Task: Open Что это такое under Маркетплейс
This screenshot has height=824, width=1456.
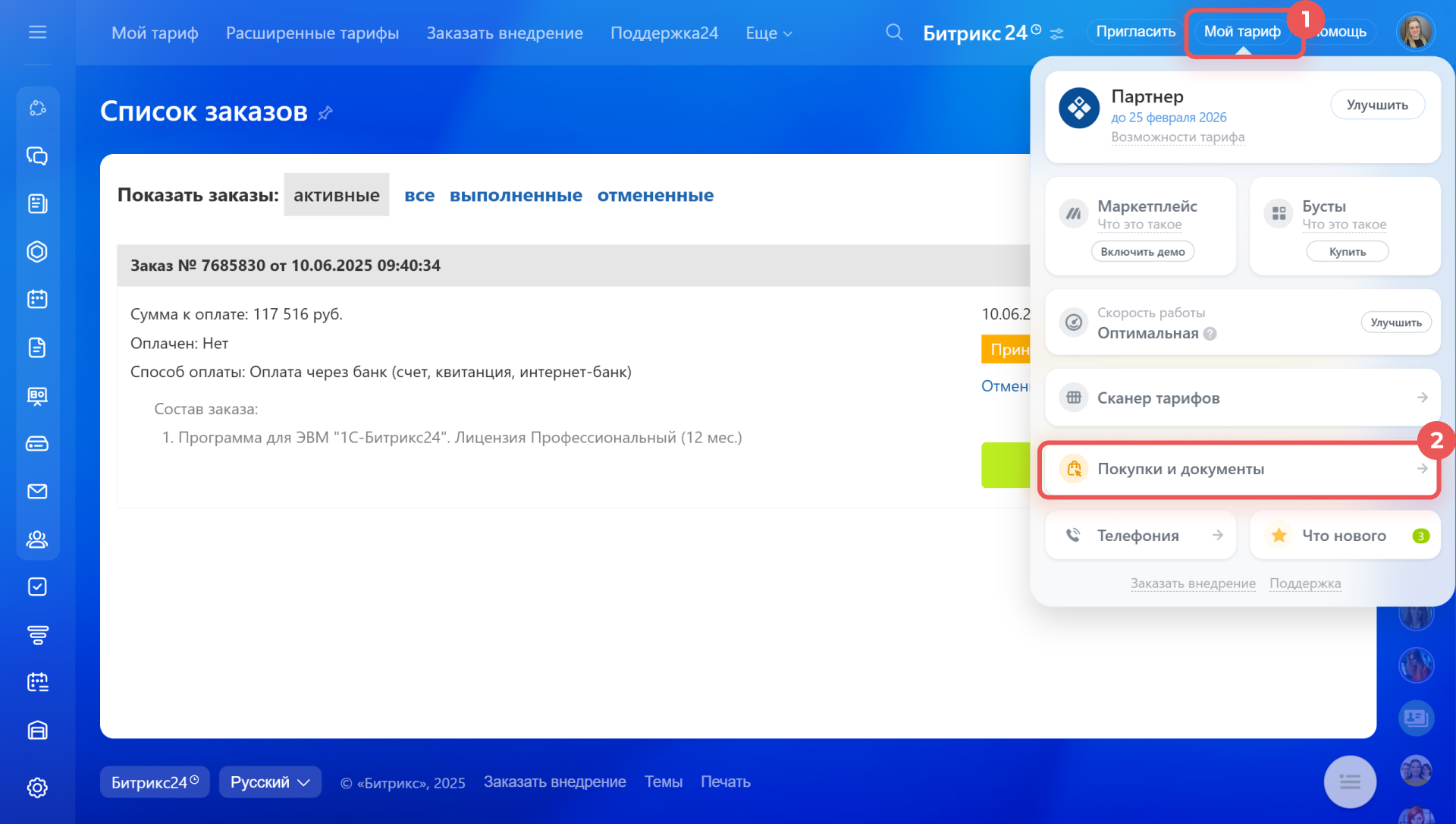Action: 1140,225
